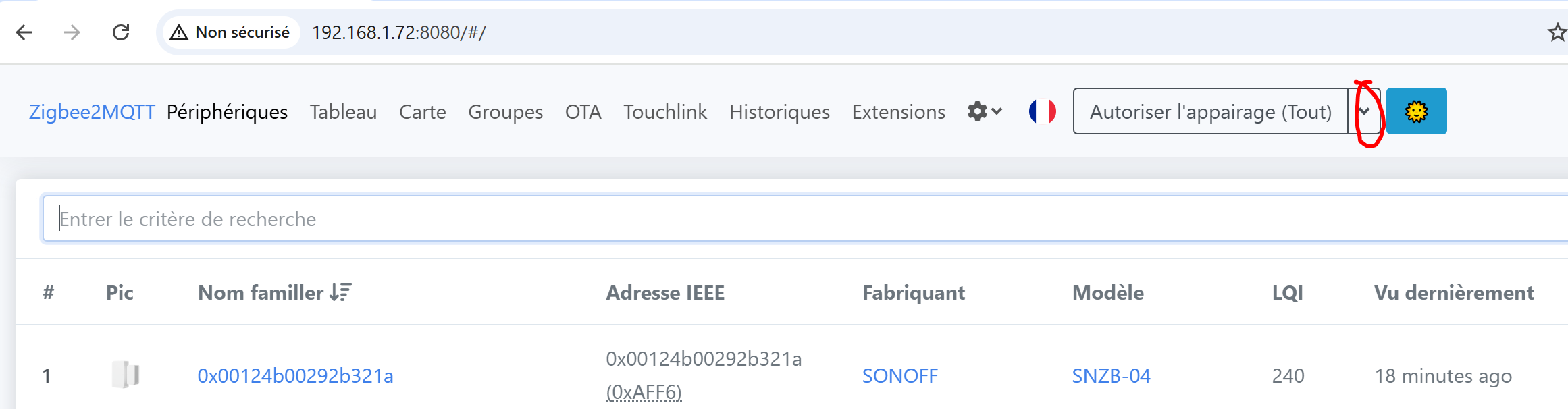Sort by Nom familler column
This screenshot has width=1568, height=409.
(274, 292)
